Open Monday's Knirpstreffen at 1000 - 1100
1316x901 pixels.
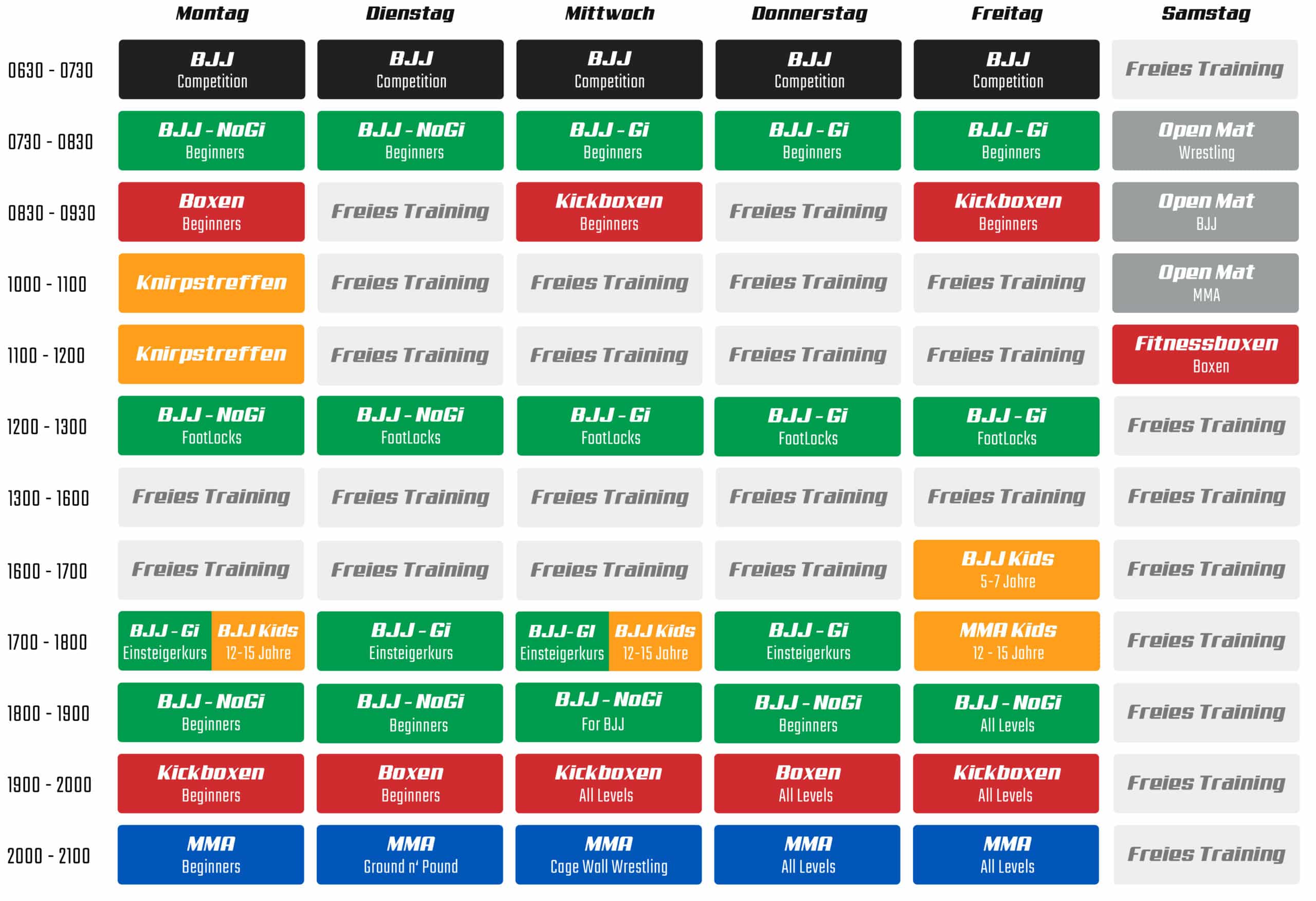211,283
